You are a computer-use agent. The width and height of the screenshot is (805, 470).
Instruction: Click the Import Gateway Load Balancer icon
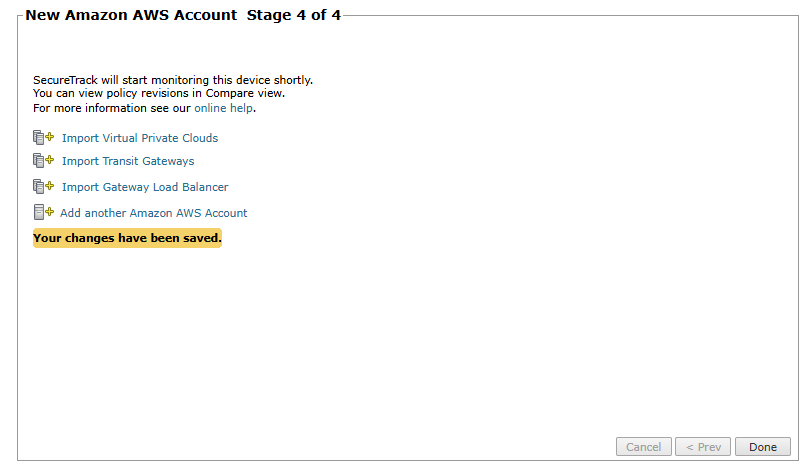click(x=43, y=187)
